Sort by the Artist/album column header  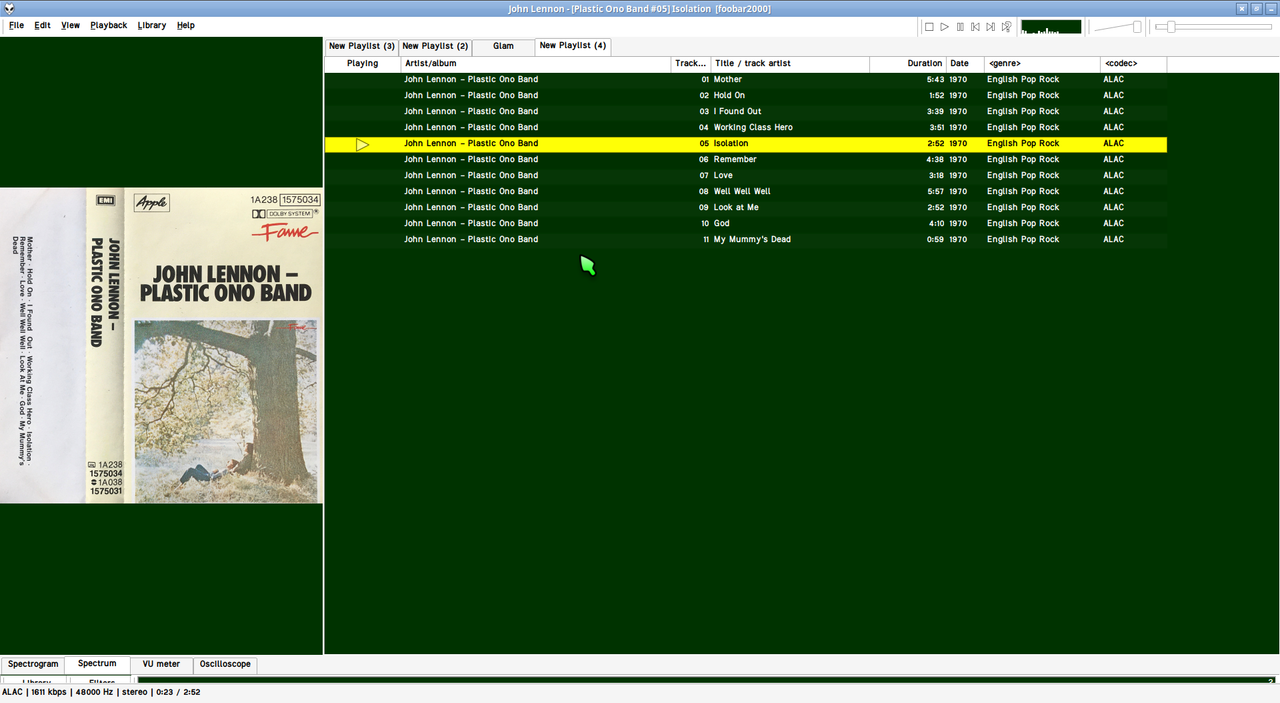pyautogui.click(x=535, y=64)
